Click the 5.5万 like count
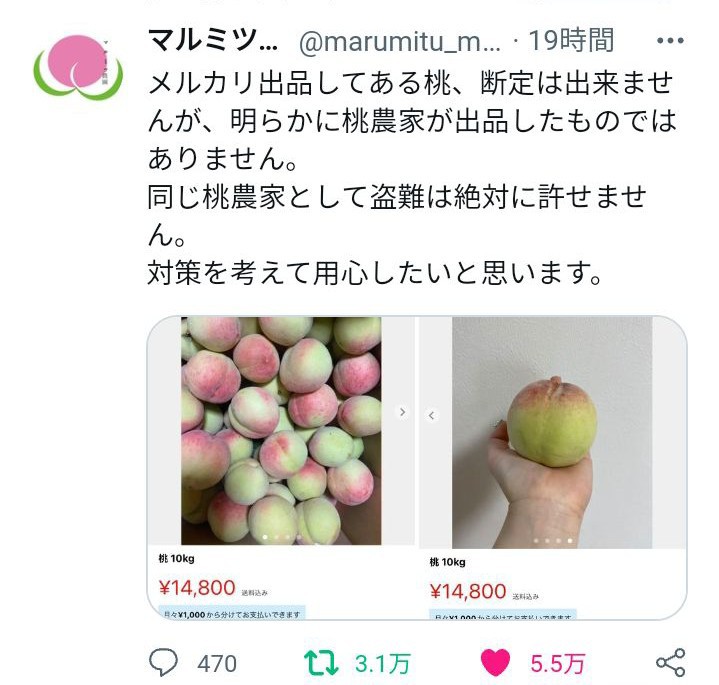The height and width of the screenshot is (685, 719). pyautogui.click(x=558, y=664)
